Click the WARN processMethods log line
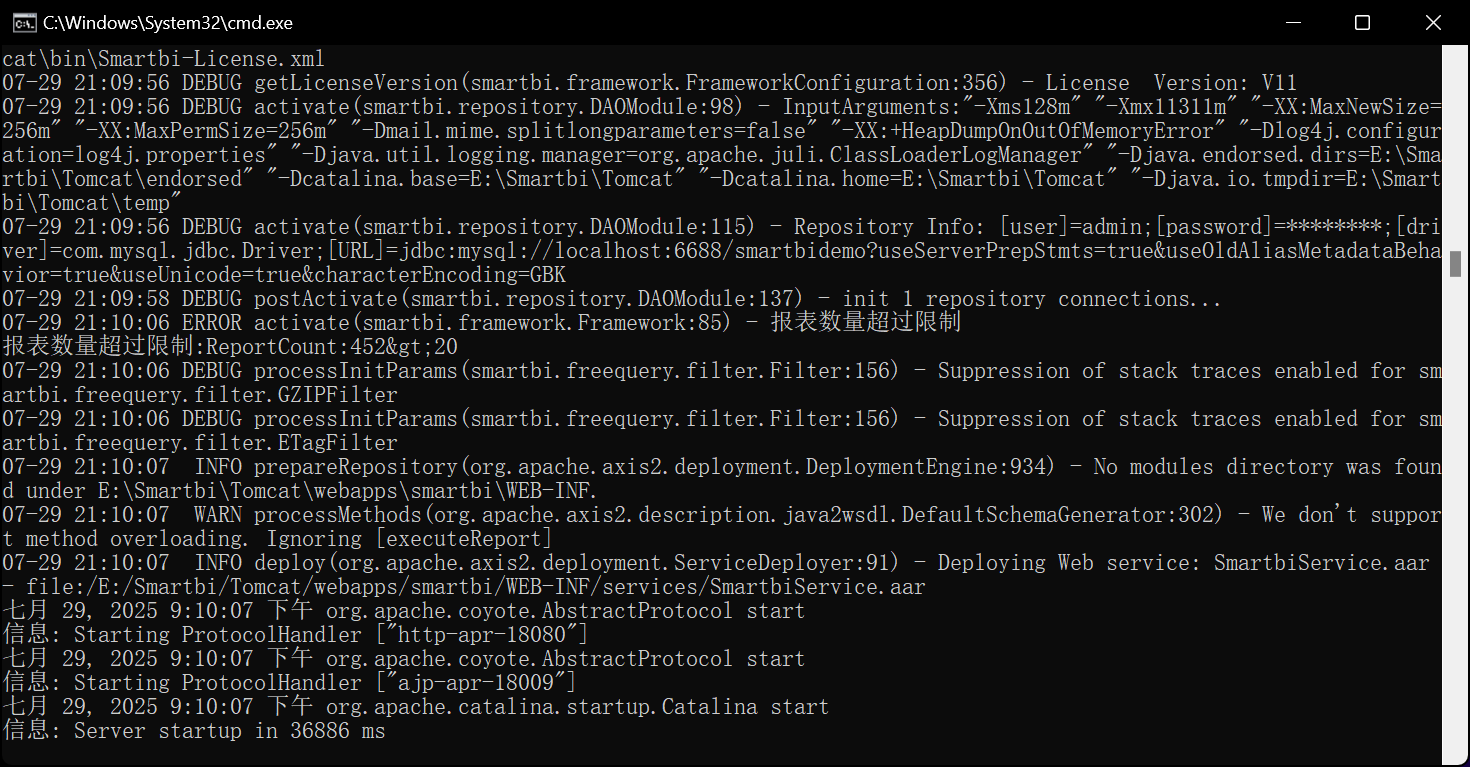Screen dimensions: 1470x767 (721, 527)
